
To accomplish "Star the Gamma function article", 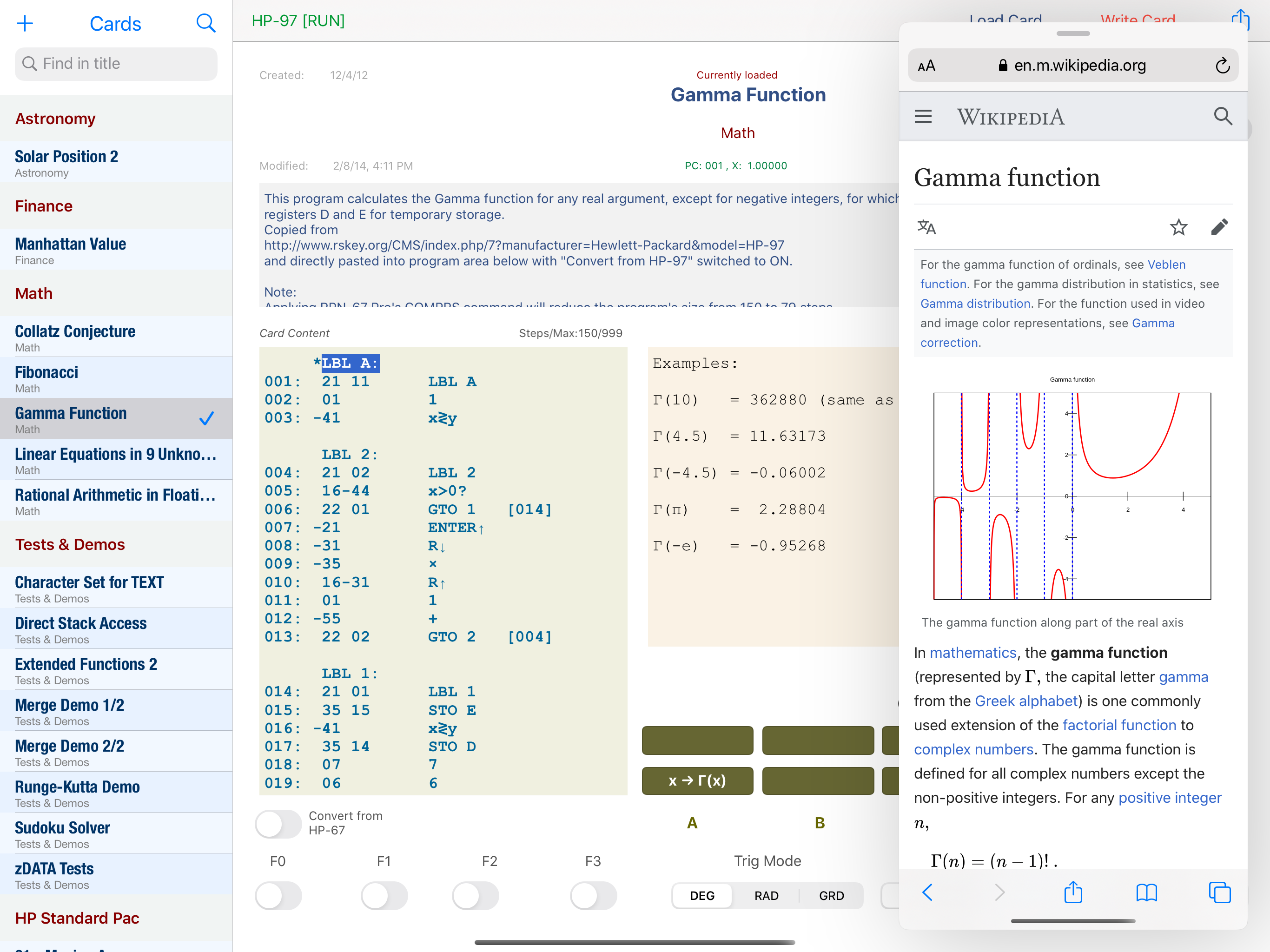I will click(x=1179, y=227).
